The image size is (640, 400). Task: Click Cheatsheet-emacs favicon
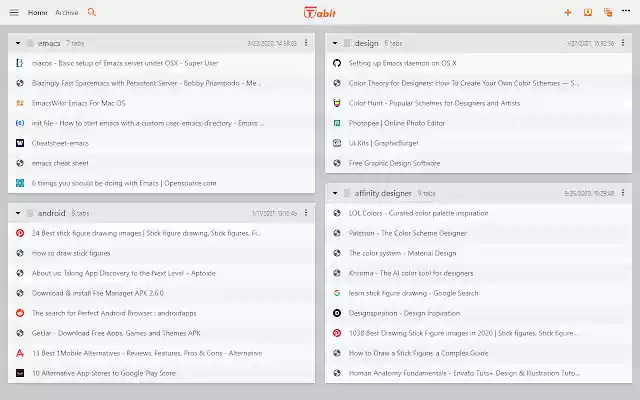[20, 143]
